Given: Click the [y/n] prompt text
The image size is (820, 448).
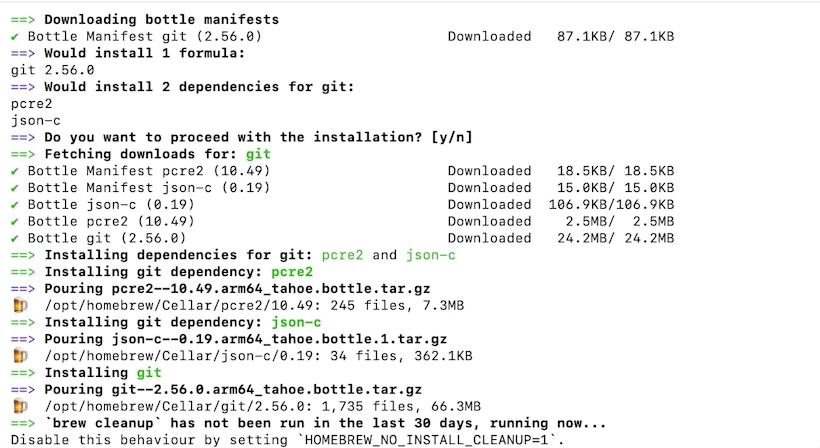Looking at the screenshot, I should click(x=452, y=137).
